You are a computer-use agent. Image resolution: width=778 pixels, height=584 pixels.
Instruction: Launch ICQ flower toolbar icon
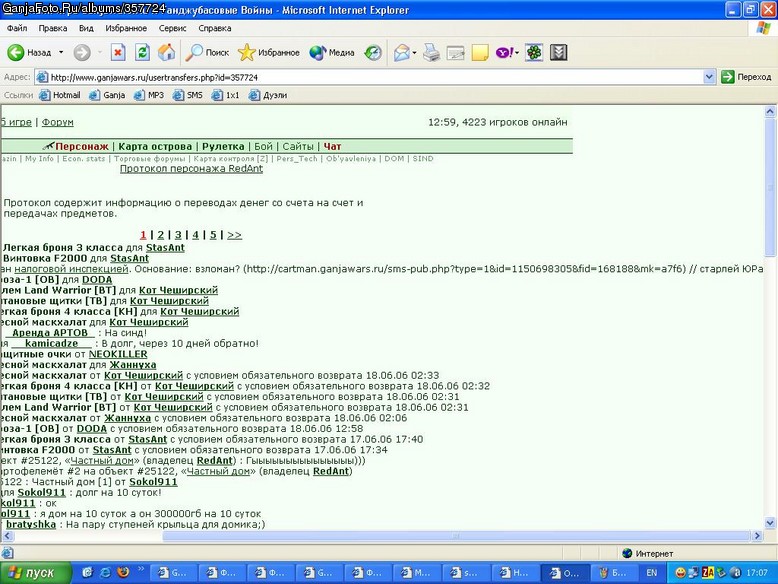pyautogui.click(x=534, y=52)
